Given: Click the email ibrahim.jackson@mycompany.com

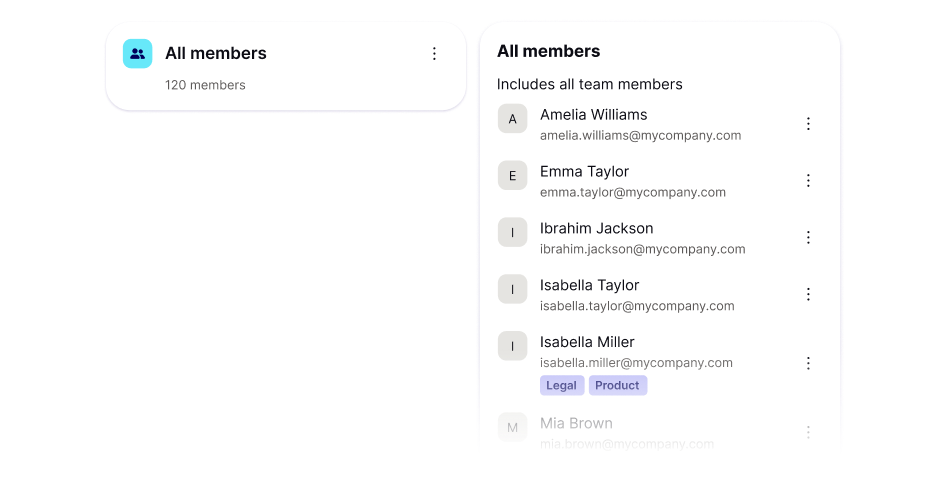Looking at the screenshot, I should [642, 249].
